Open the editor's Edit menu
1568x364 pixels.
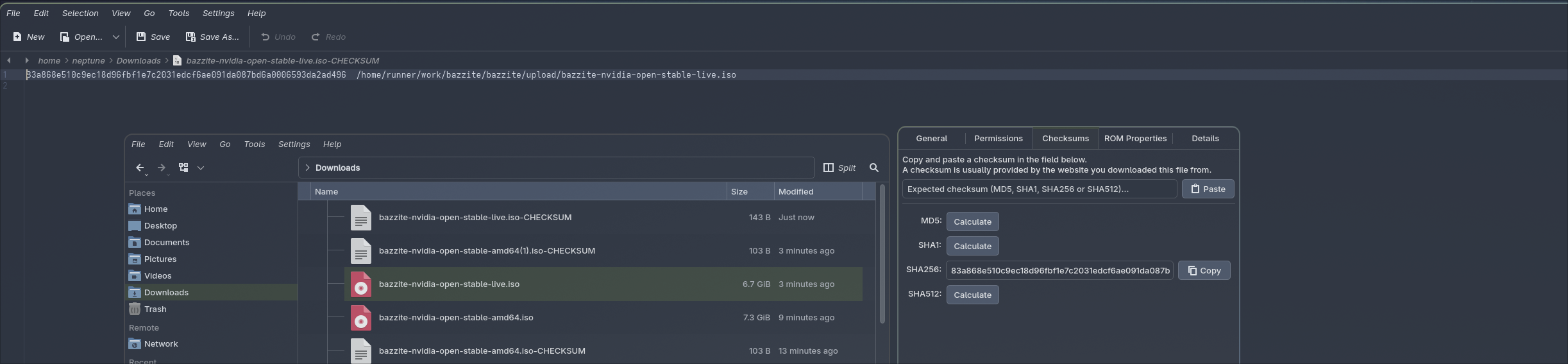[x=42, y=13]
